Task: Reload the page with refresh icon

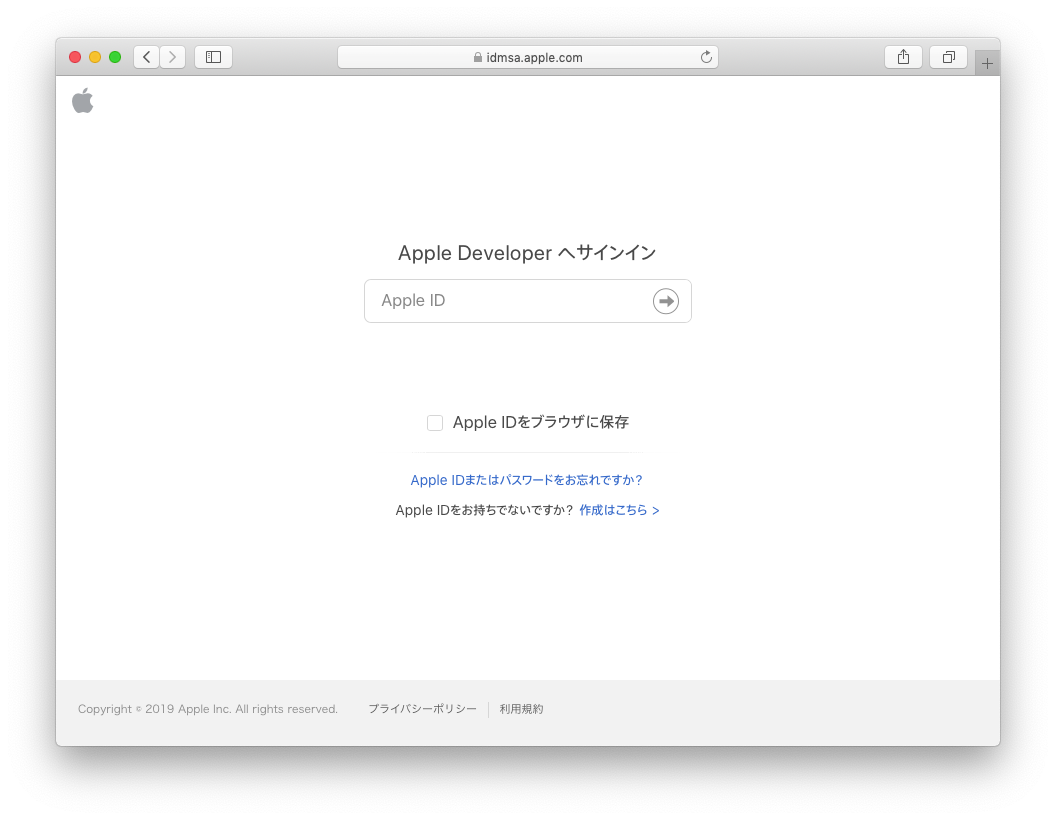Action: (x=706, y=57)
